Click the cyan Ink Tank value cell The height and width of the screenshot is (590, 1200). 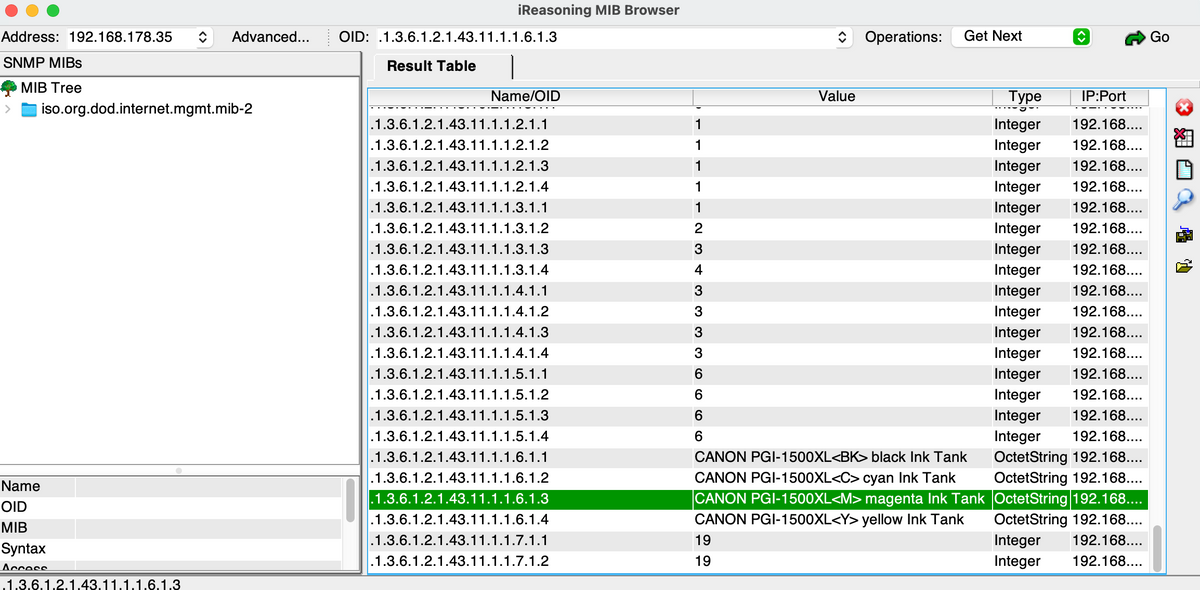pyautogui.click(x=840, y=478)
